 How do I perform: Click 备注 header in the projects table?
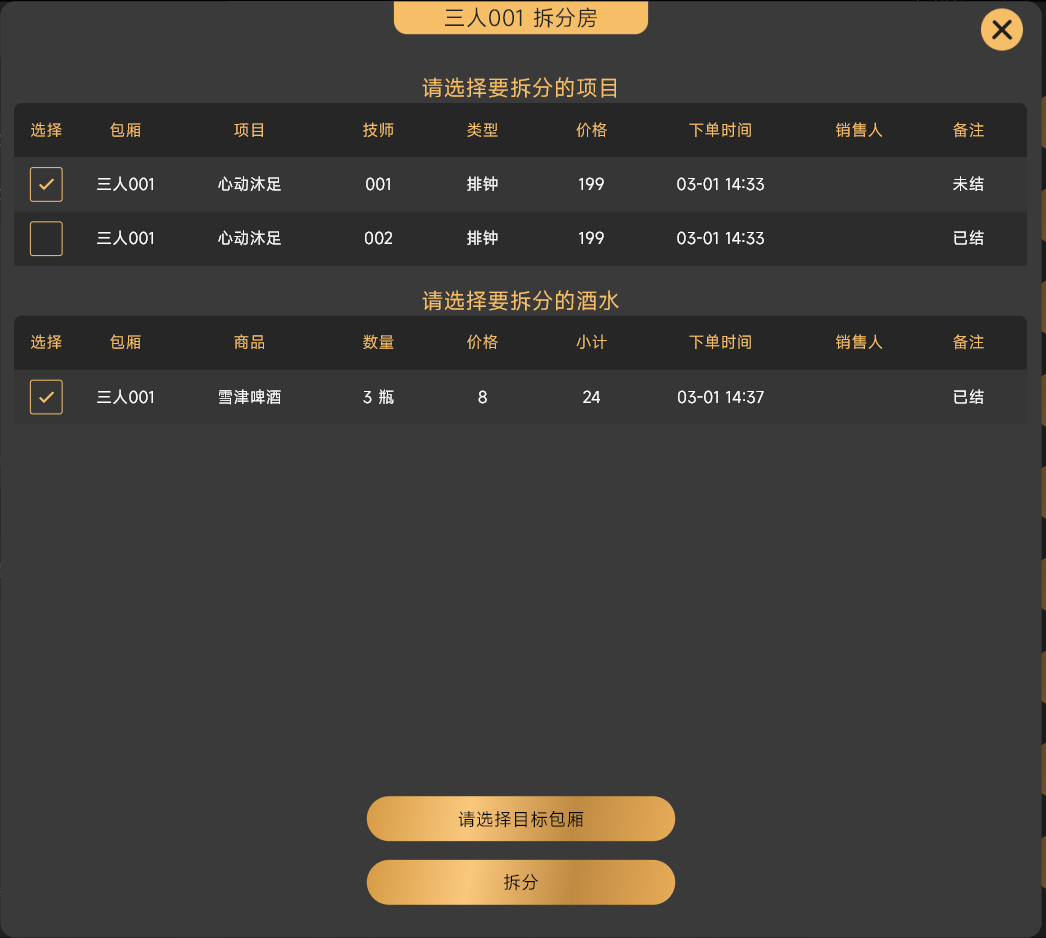click(x=968, y=130)
